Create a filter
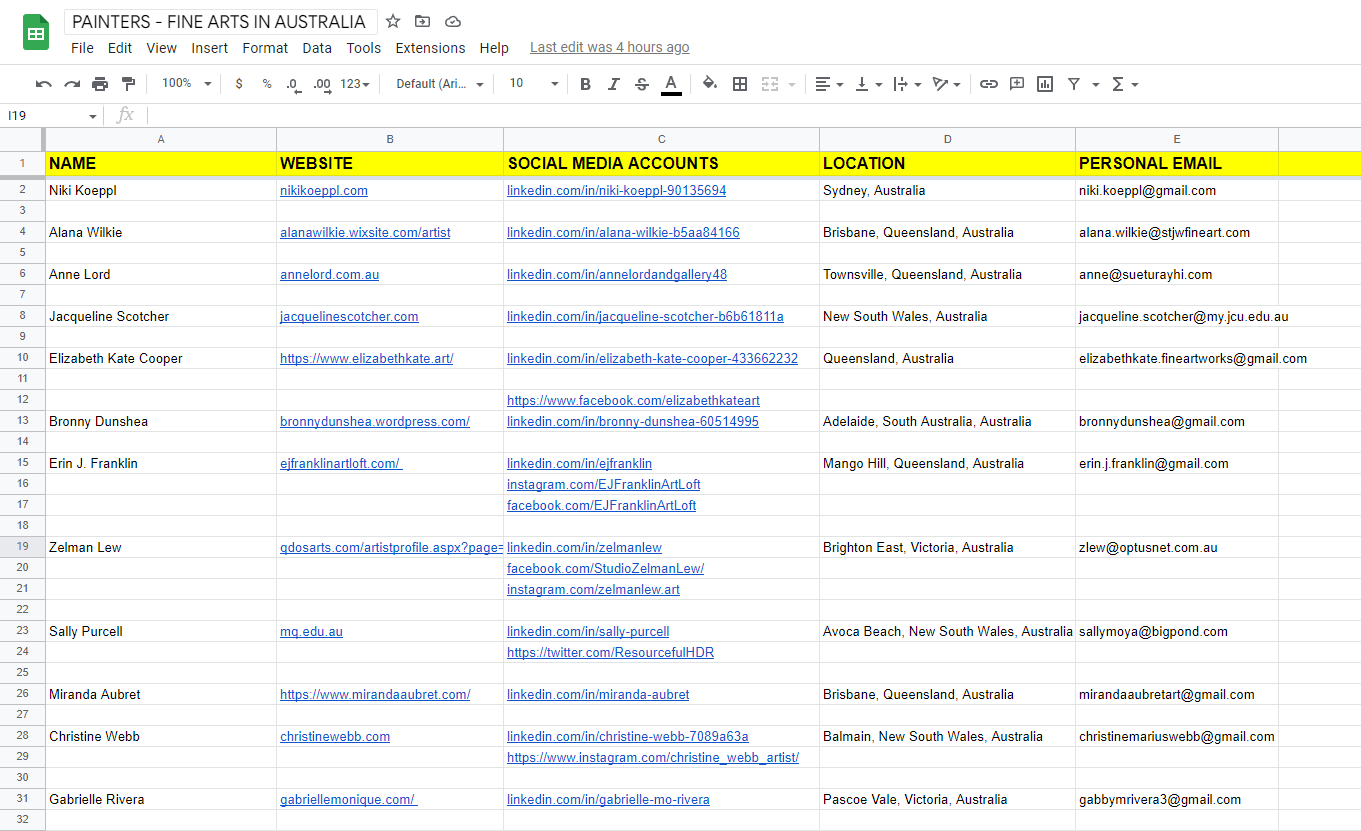1361x831 pixels. pos(1073,84)
